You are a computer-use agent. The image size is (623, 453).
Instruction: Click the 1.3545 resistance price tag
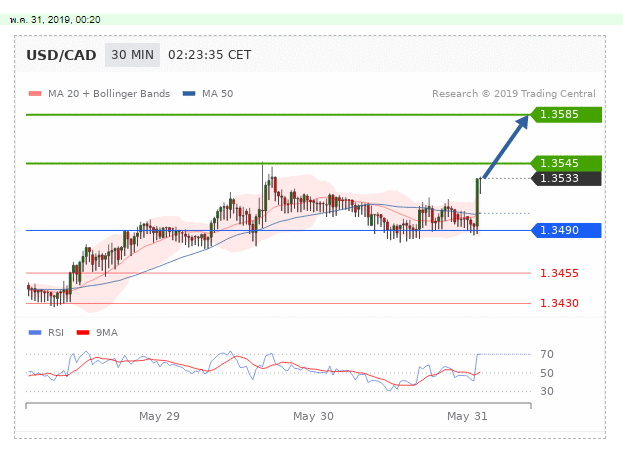(567, 163)
